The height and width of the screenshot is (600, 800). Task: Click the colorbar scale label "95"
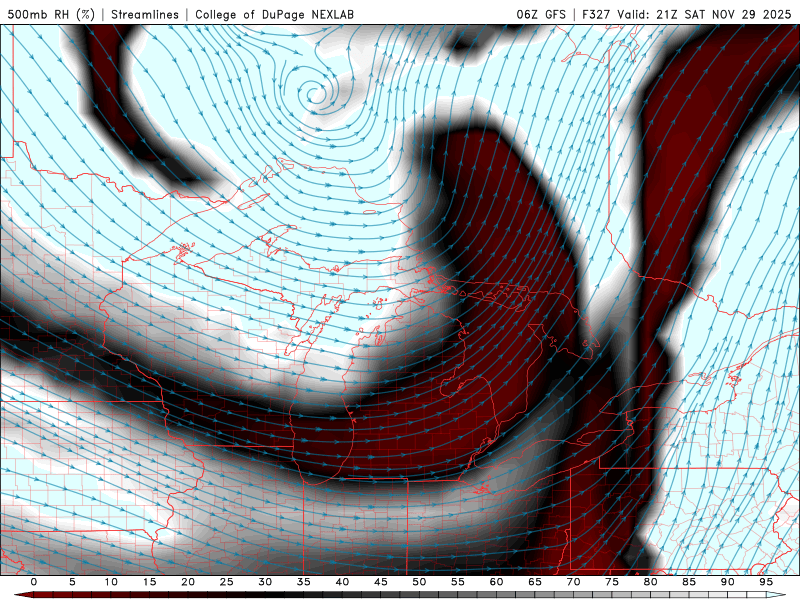(x=766, y=582)
